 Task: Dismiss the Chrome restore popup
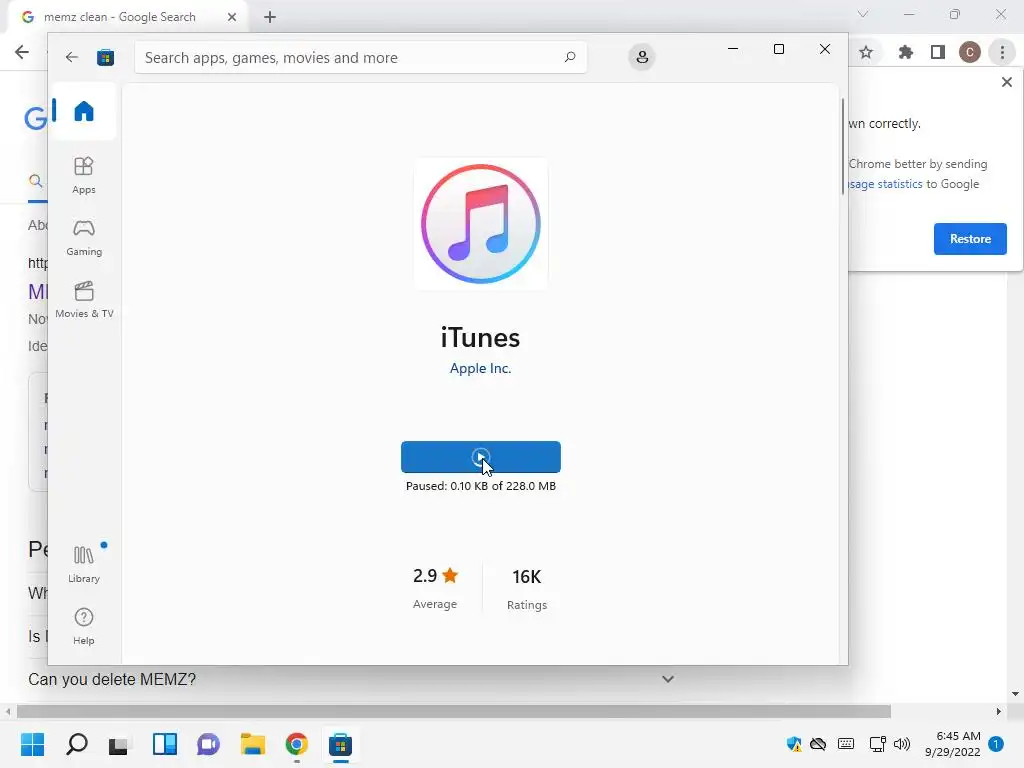(x=1006, y=82)
